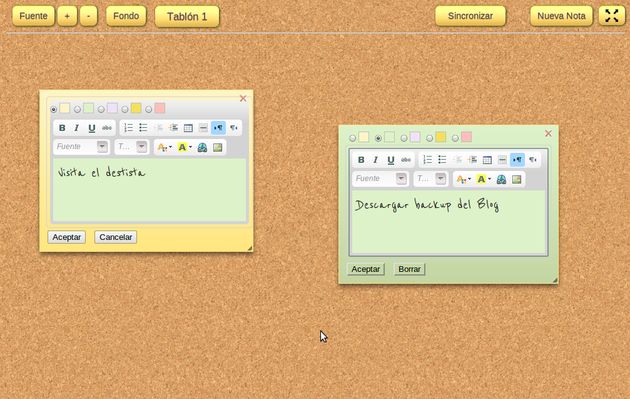Decrease indent in the dentista note
Image resolution: width=630 pixels, height=399 pixels.
coord(159,128)
